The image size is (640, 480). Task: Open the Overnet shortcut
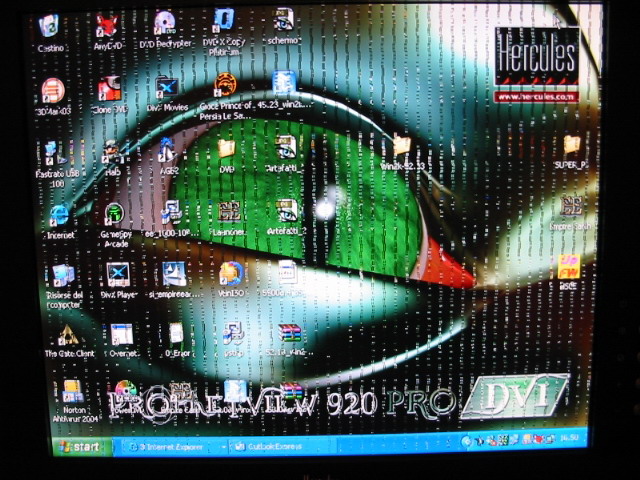tap(121, 335)
